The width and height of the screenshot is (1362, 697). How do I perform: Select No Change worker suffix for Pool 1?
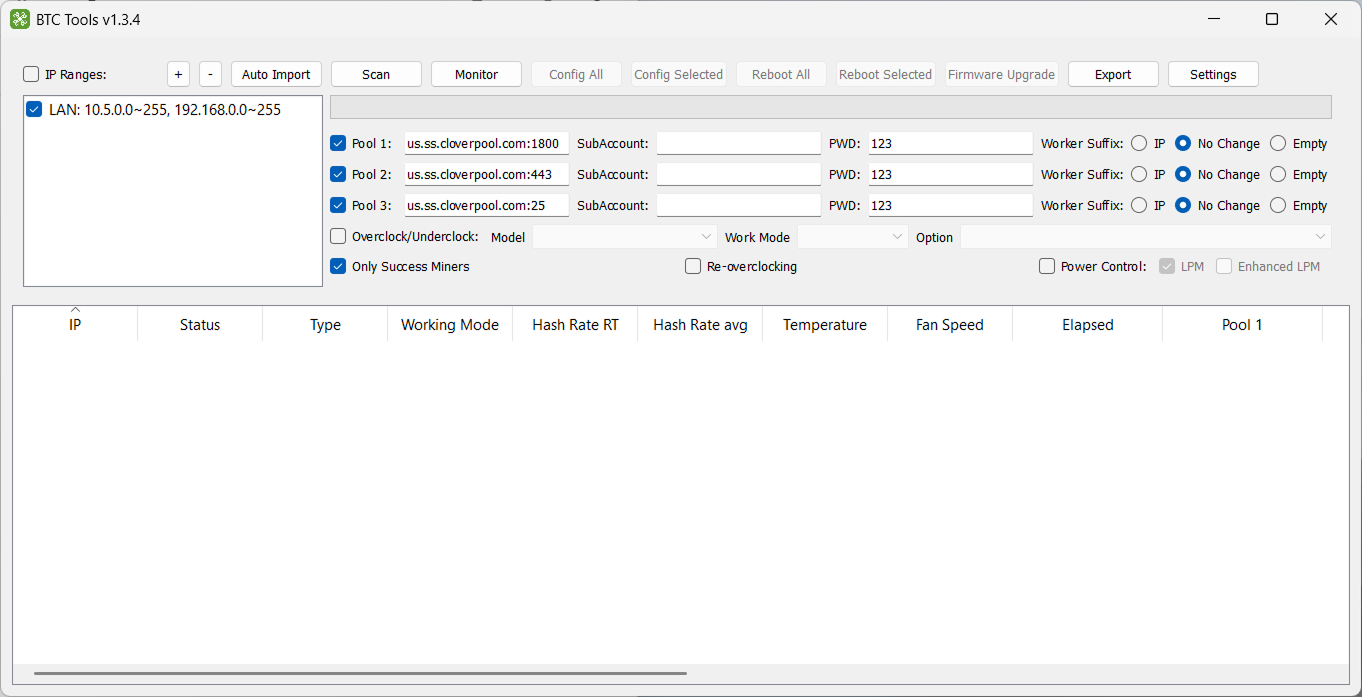coord(1183,143)
